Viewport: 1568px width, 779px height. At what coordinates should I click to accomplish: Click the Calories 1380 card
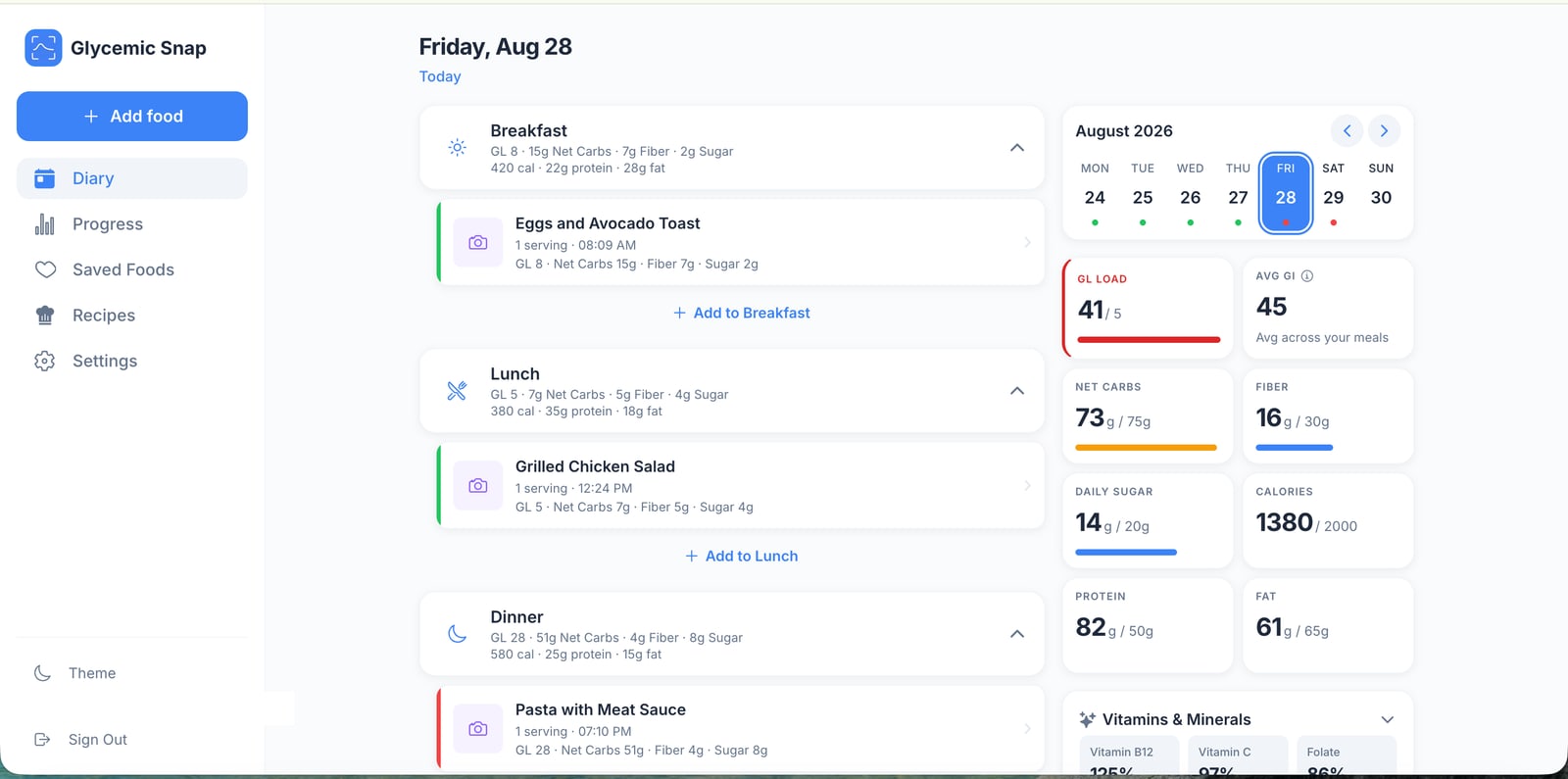point(1328,520)
